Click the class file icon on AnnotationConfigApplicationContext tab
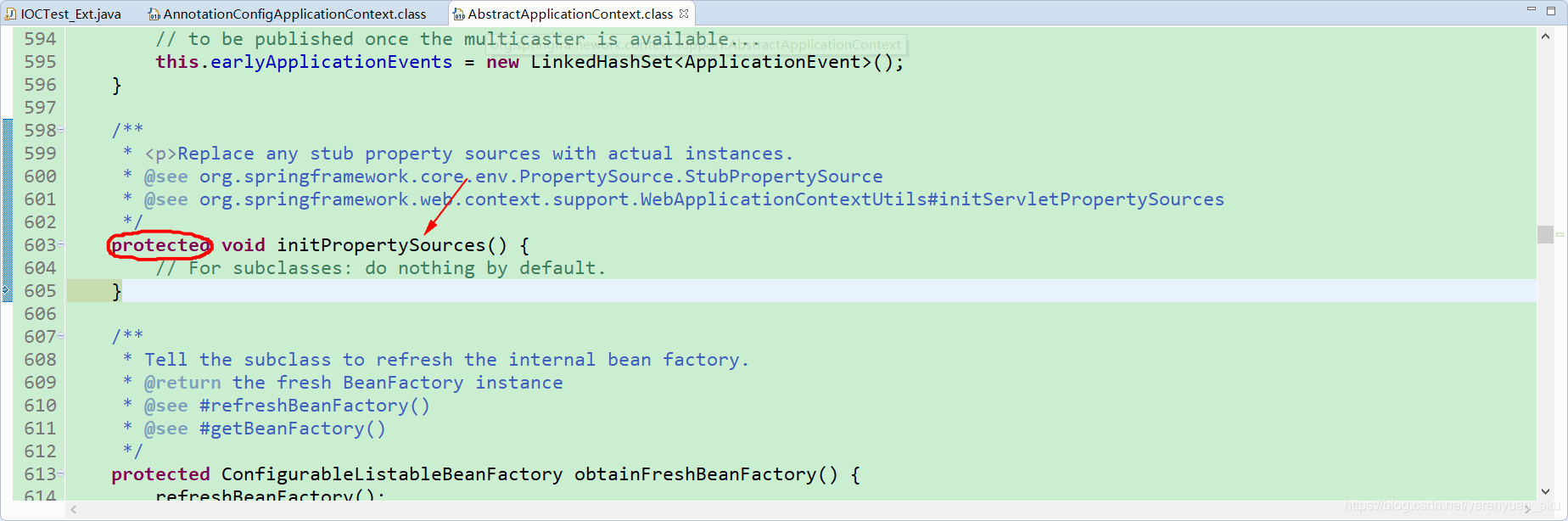 pyautogui.click(x=154, y=14)
